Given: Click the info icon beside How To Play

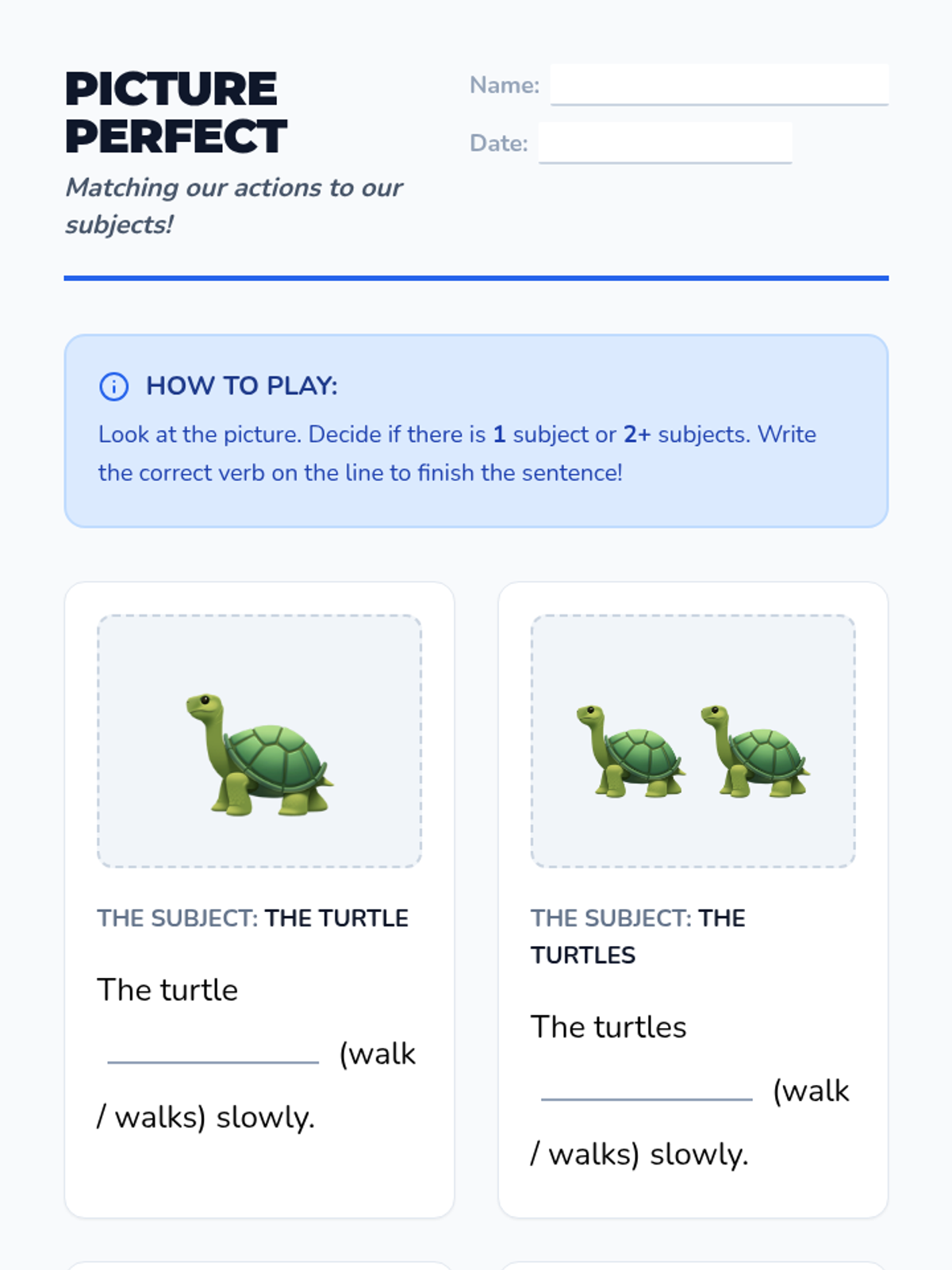Looking at the screenshot, I should 113,387.
